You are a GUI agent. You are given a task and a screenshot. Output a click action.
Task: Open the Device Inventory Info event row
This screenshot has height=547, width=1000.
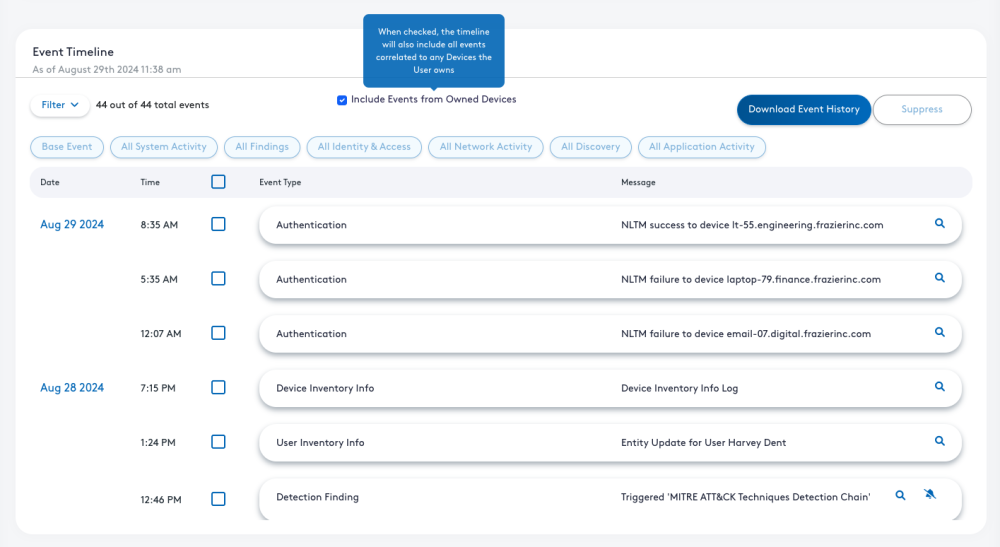(x=610, y=388)
